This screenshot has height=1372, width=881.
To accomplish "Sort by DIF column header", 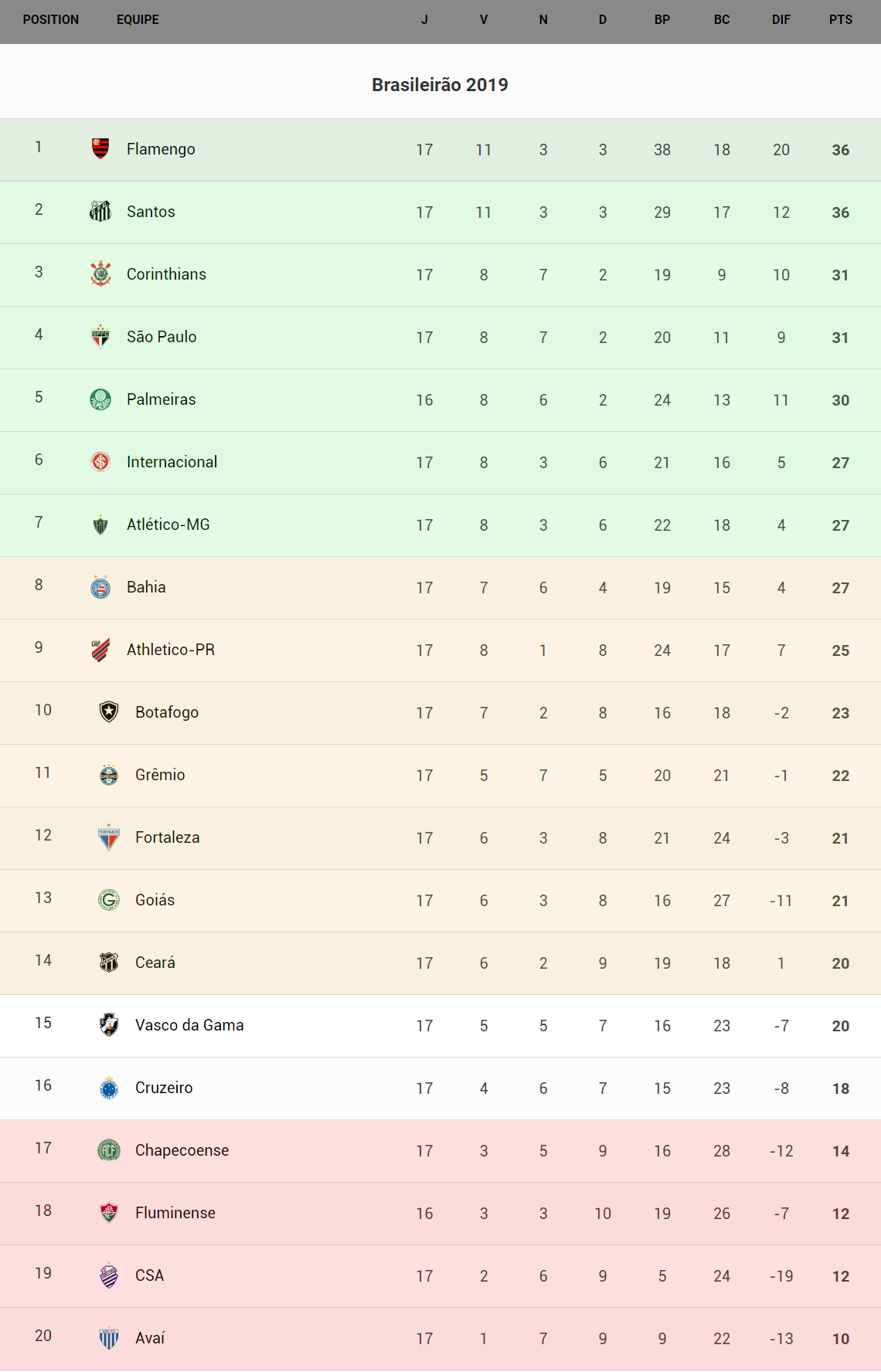I will click(781, 20).
